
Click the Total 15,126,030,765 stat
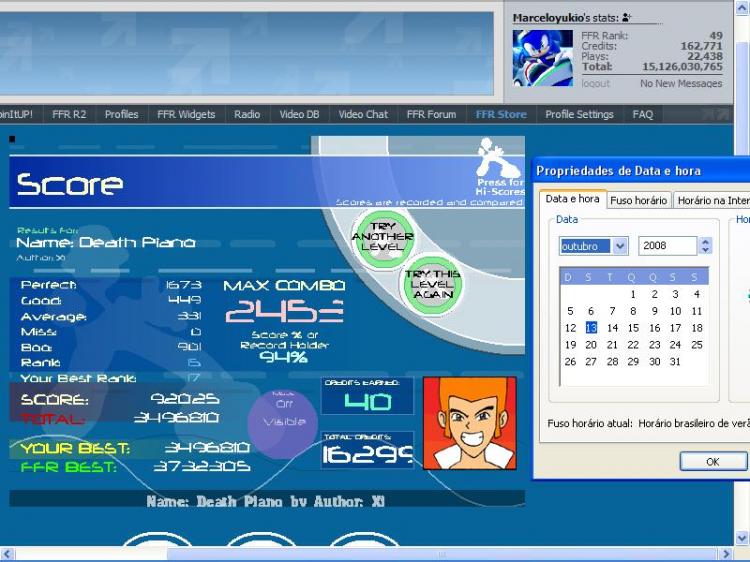click(652, 66)
